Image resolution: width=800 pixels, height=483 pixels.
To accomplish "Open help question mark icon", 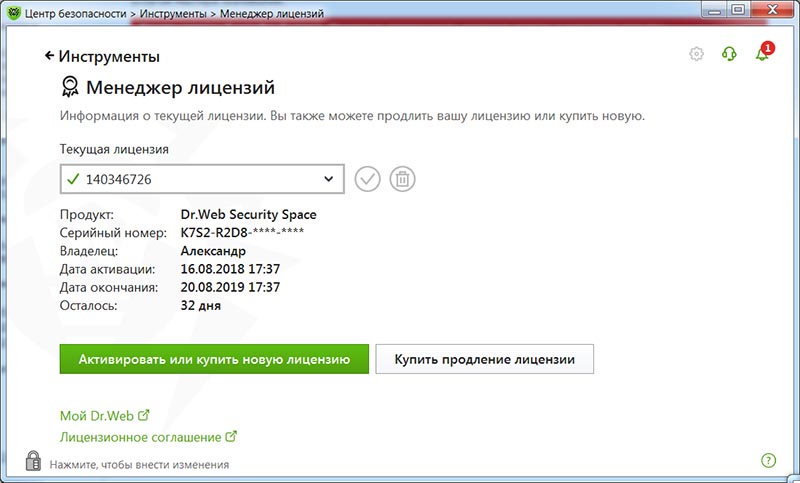I will pyautogui.click(x=768, y=461).
